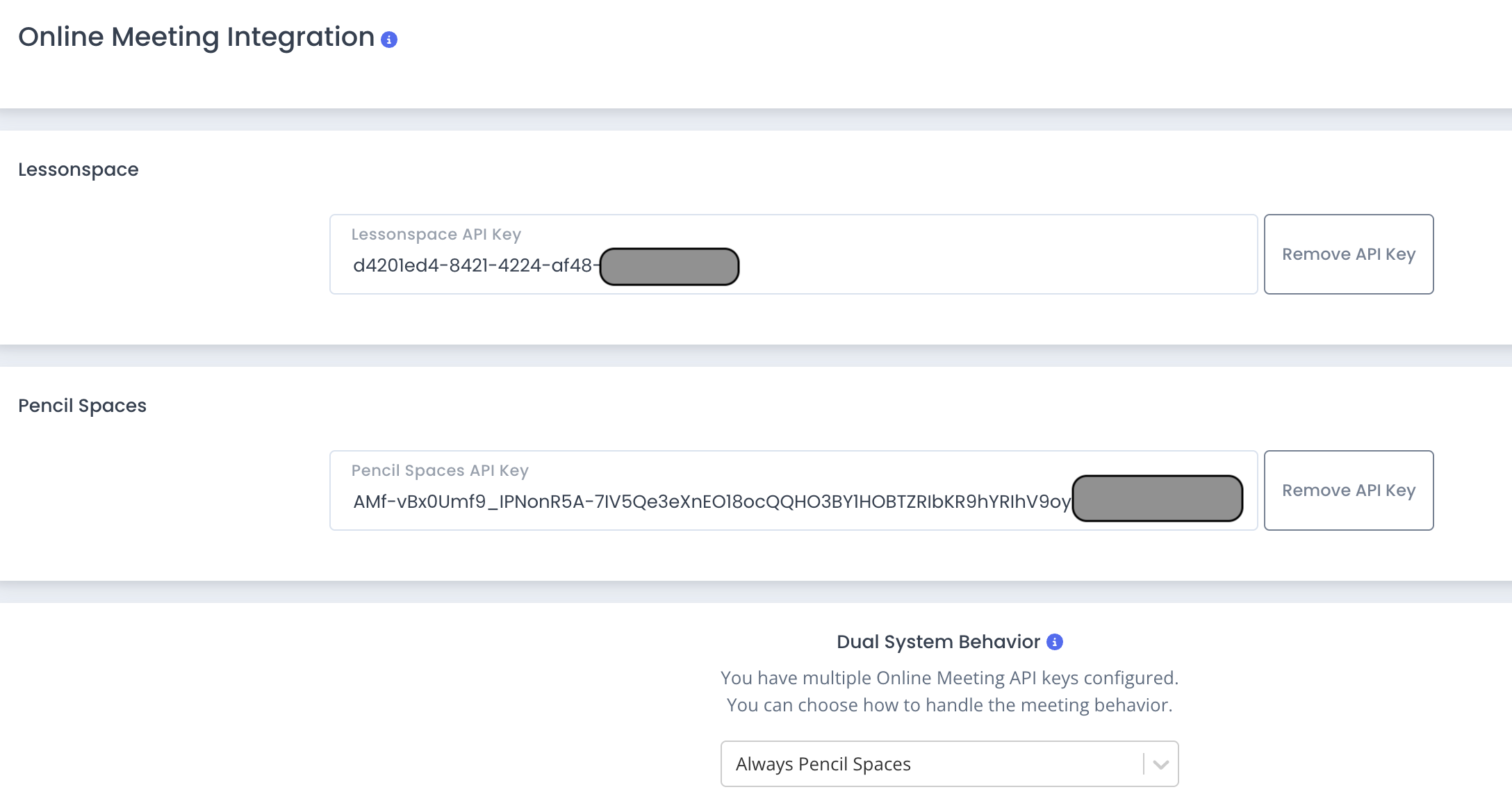Open the Always Pencil Spaces dropdown

pyautogui.click(x=949, y=764)
